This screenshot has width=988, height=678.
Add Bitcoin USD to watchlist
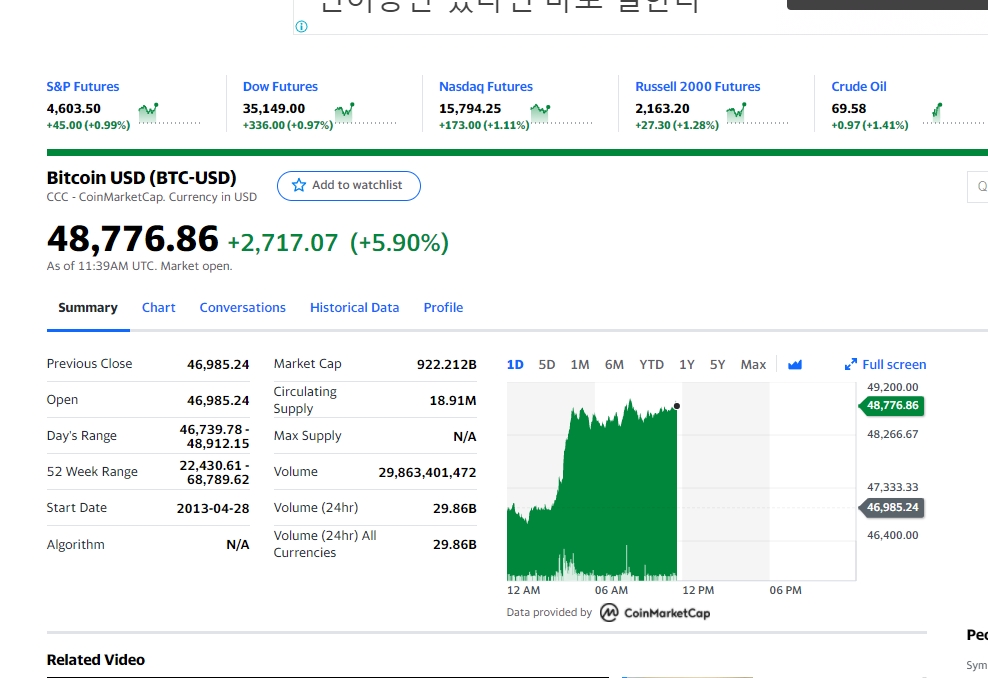point(348,186)
